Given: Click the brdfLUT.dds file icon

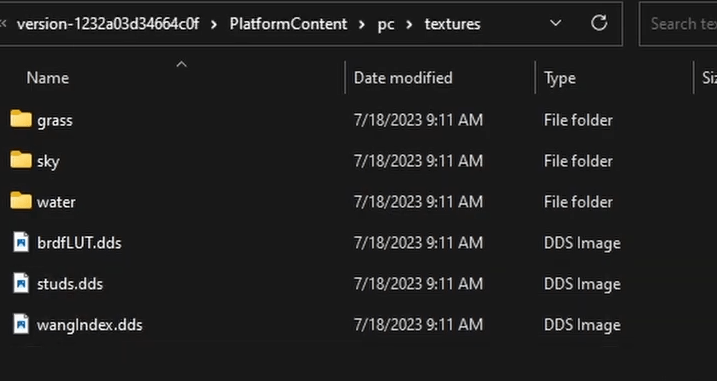Looking at the screenshot, I should pyautogui.click(x=21, y=242).
